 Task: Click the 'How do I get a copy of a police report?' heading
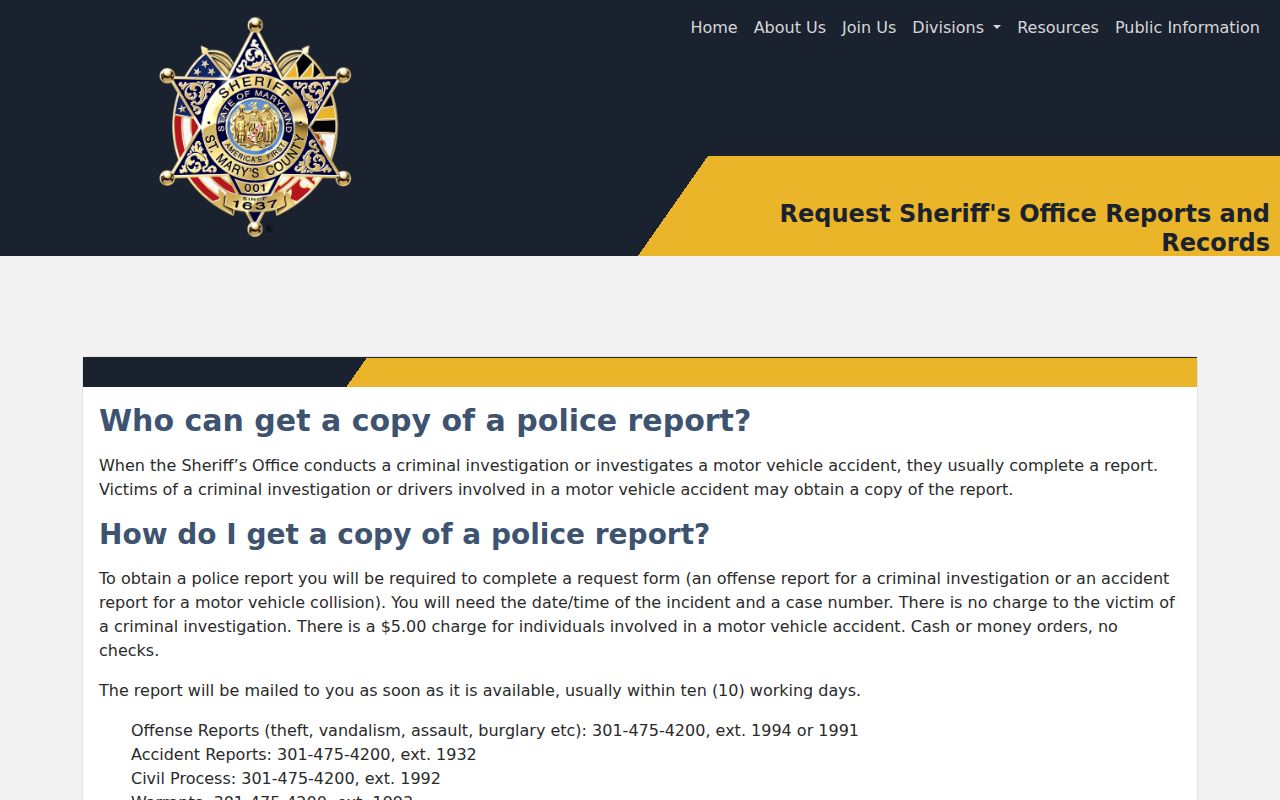(404, 534)
